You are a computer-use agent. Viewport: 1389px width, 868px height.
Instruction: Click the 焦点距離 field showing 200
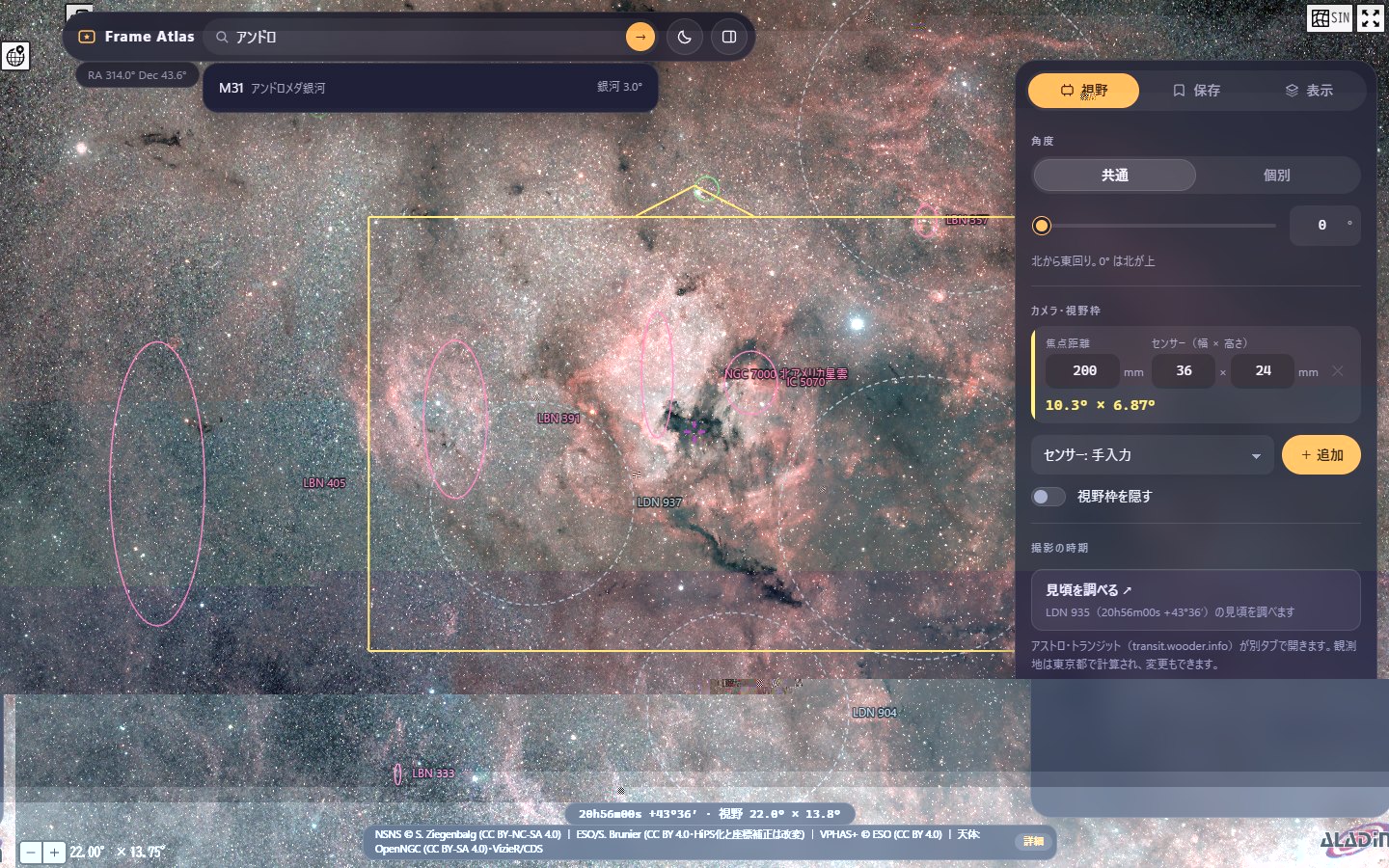coord(1084,371)
